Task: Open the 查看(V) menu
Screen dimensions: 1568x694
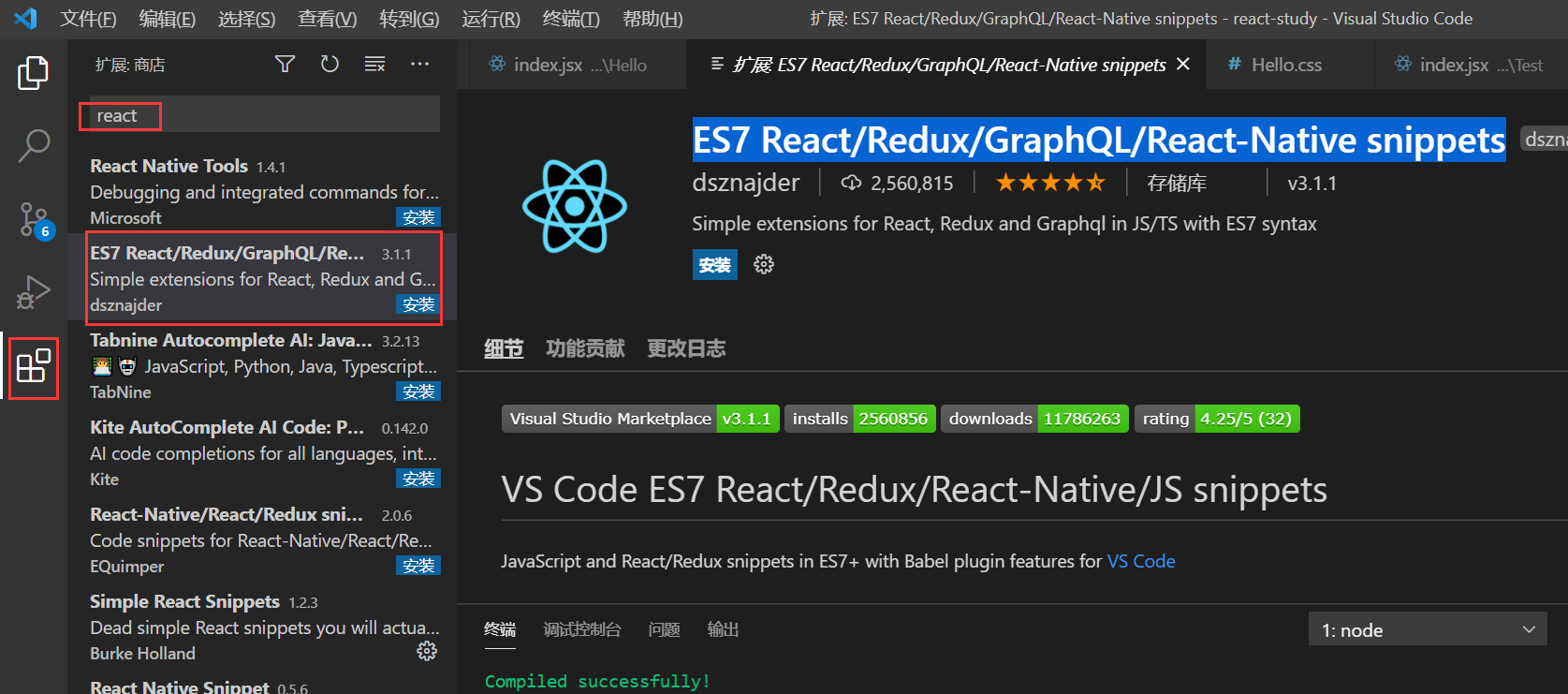Action: (328, 19)
